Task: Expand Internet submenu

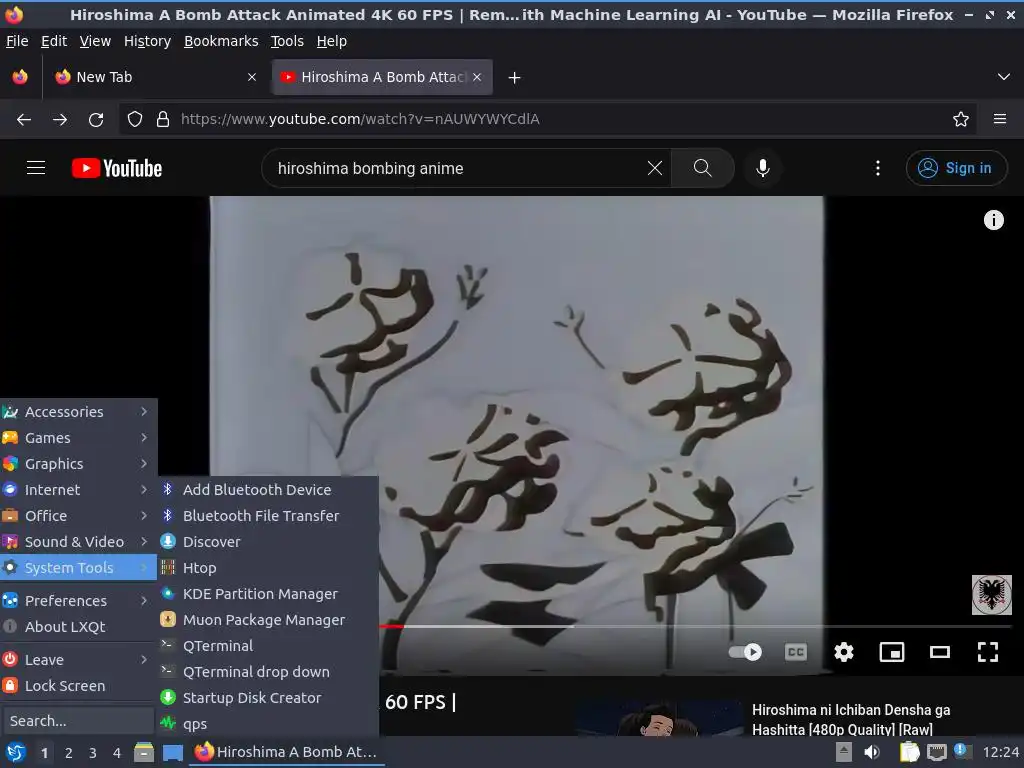Action: pos(78,490)
